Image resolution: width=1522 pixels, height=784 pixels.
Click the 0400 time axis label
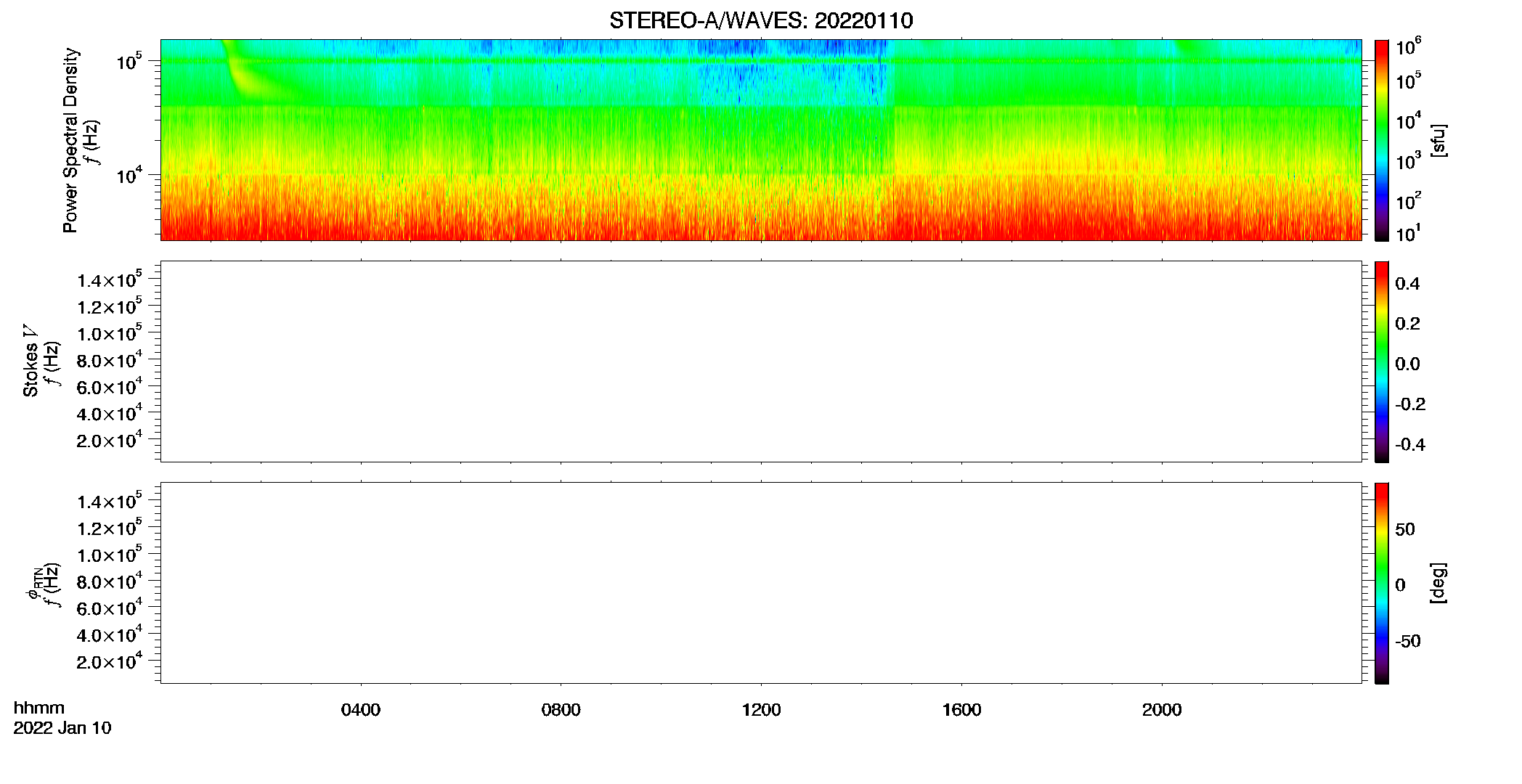coord(361,710)
